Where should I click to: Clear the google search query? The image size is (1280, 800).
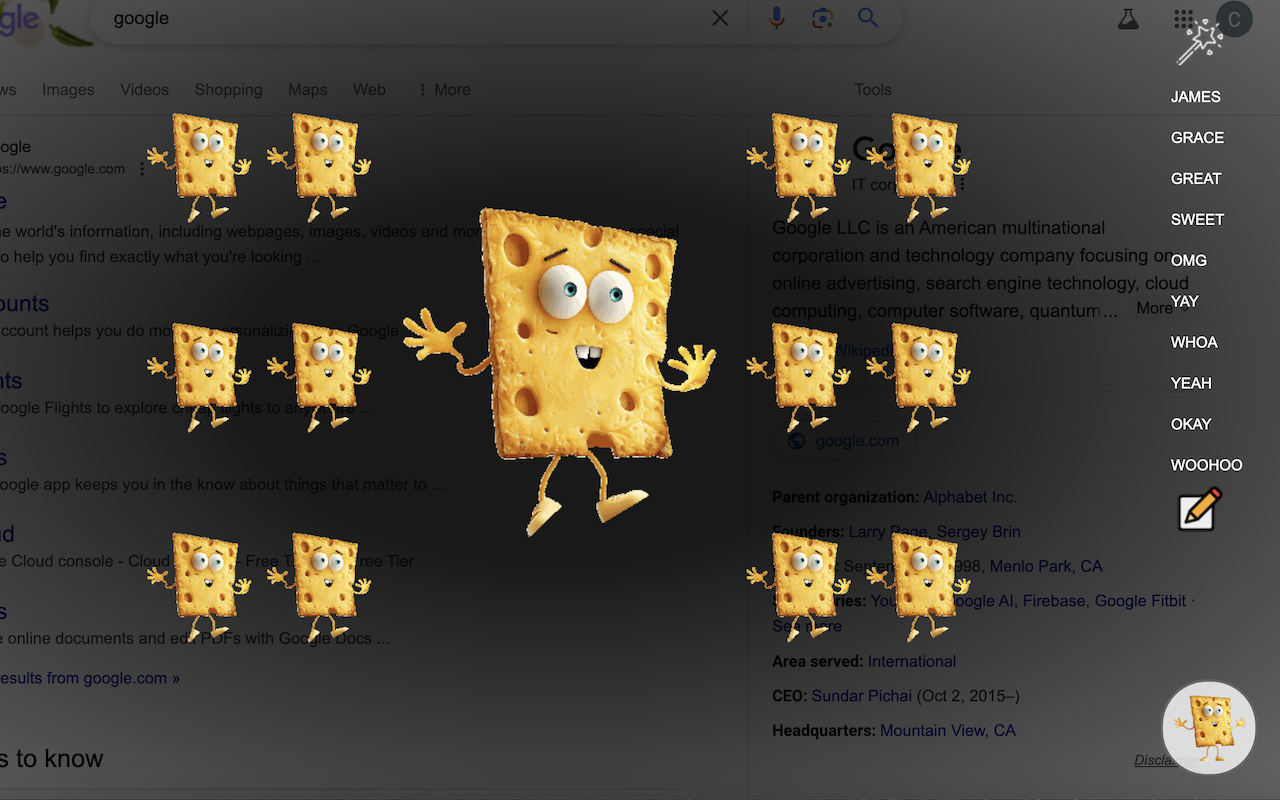click(x=720, y=18)
